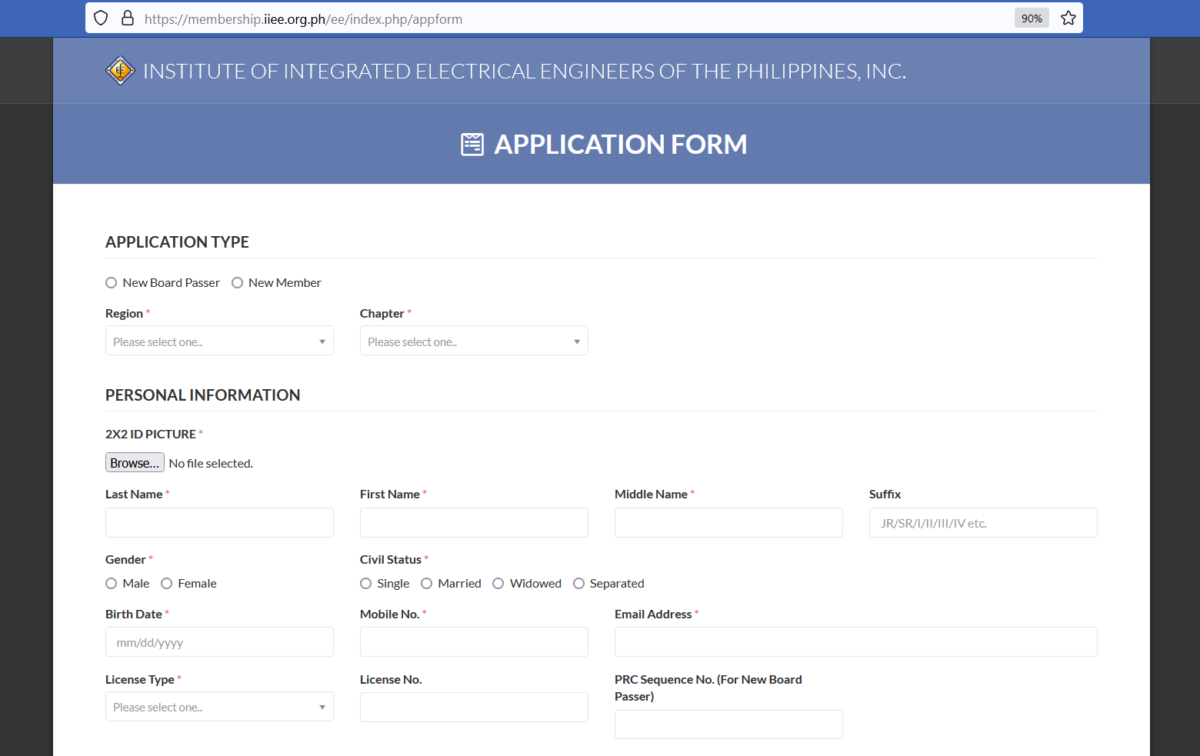Click the shield tracking protection icon
The image size is (1200, 756).
coord(101,18)
